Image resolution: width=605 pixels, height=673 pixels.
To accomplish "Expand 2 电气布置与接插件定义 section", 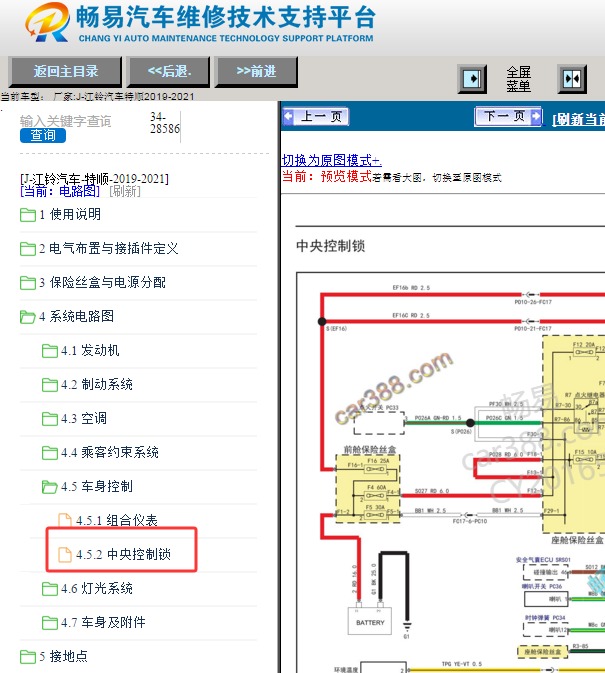I will (x=109, y=248).
